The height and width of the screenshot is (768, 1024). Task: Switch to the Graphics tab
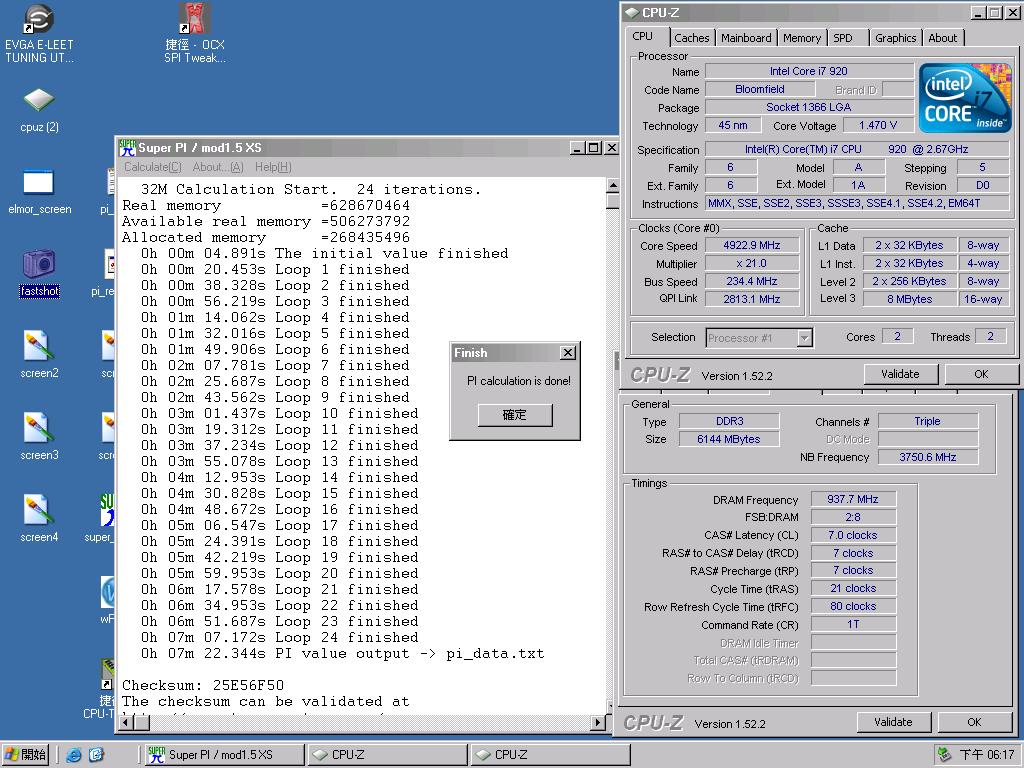[895, 38]
